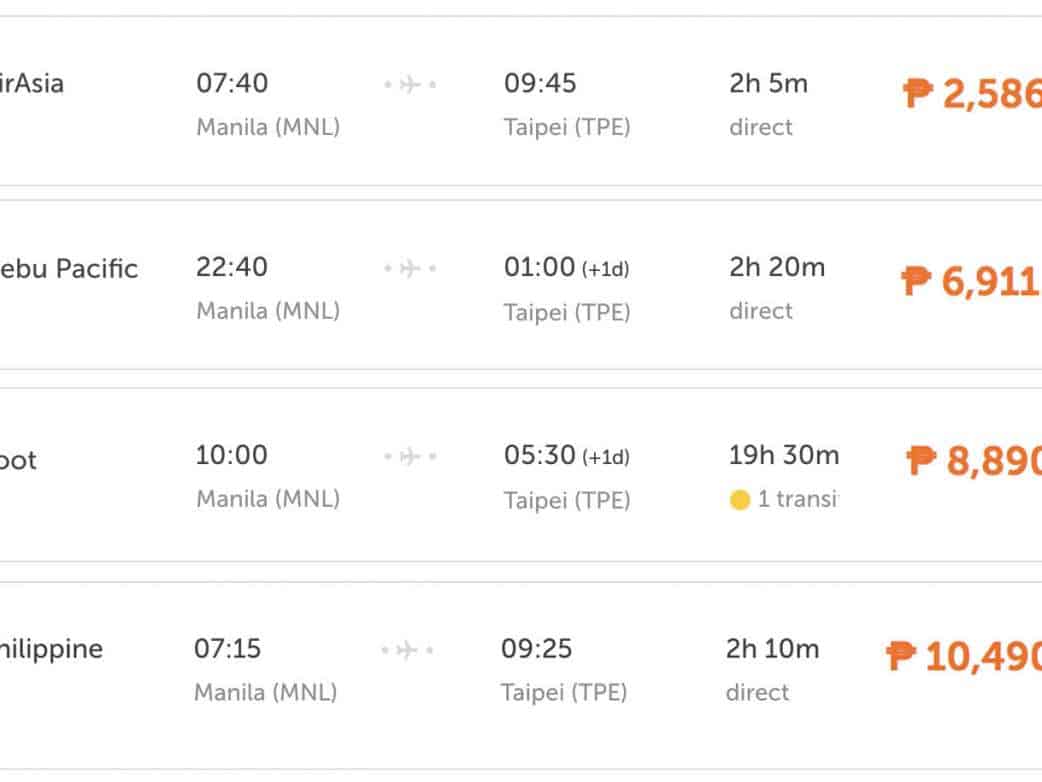Click the airplane icon in the AirAsia row

click(x=410, y=85)
